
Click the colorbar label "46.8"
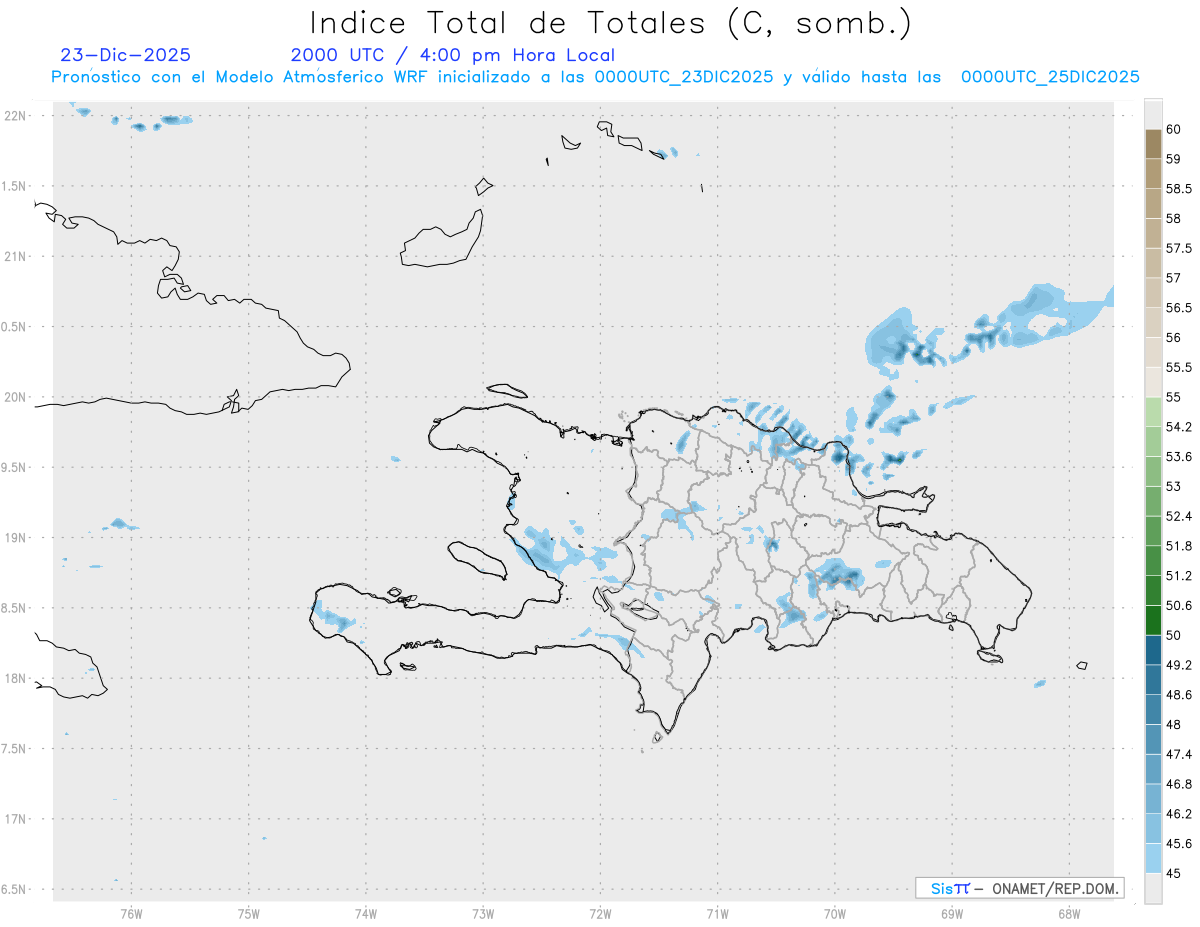[1179, 784]
